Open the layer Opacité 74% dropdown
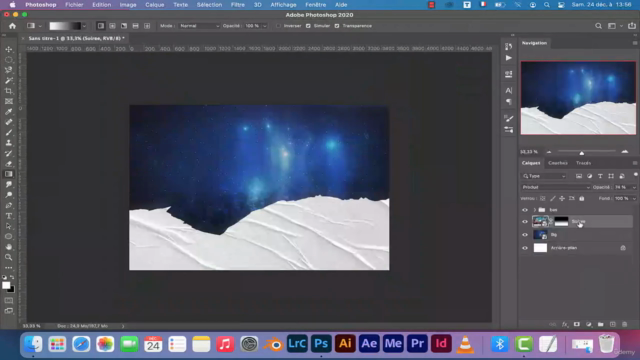This screenshot has width=640, height=360. [x=634, y=187]
